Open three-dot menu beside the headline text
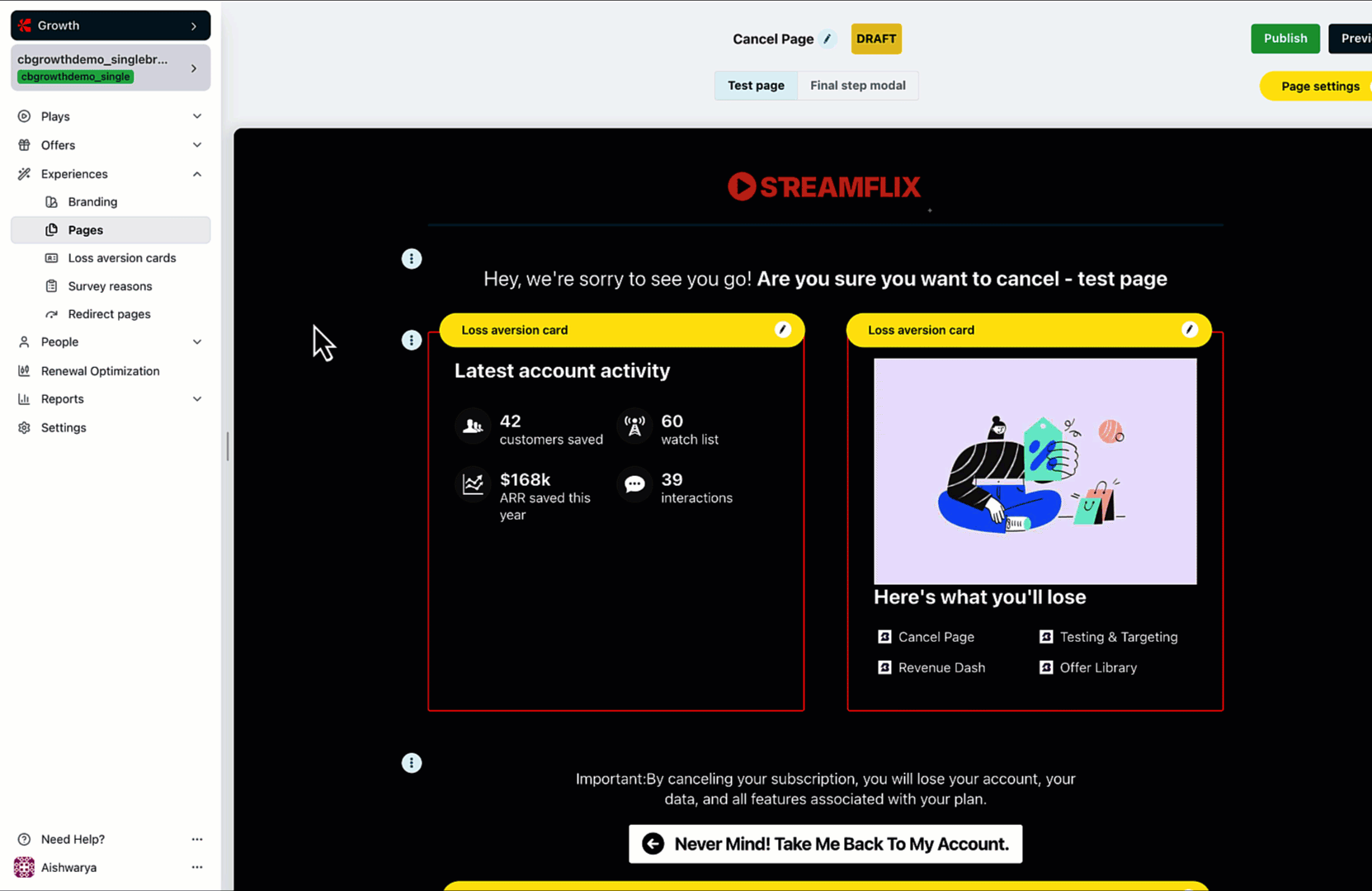1372x891 pixels. pyautogui.click(x=412, y=259)
